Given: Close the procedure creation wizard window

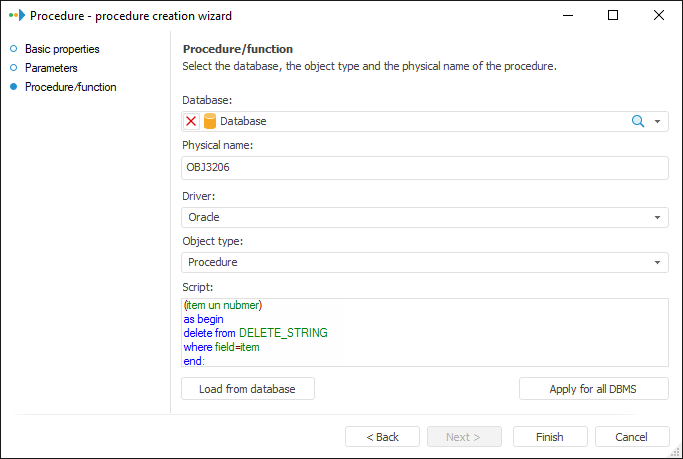Looking at the screenshot, I should 658,16.
